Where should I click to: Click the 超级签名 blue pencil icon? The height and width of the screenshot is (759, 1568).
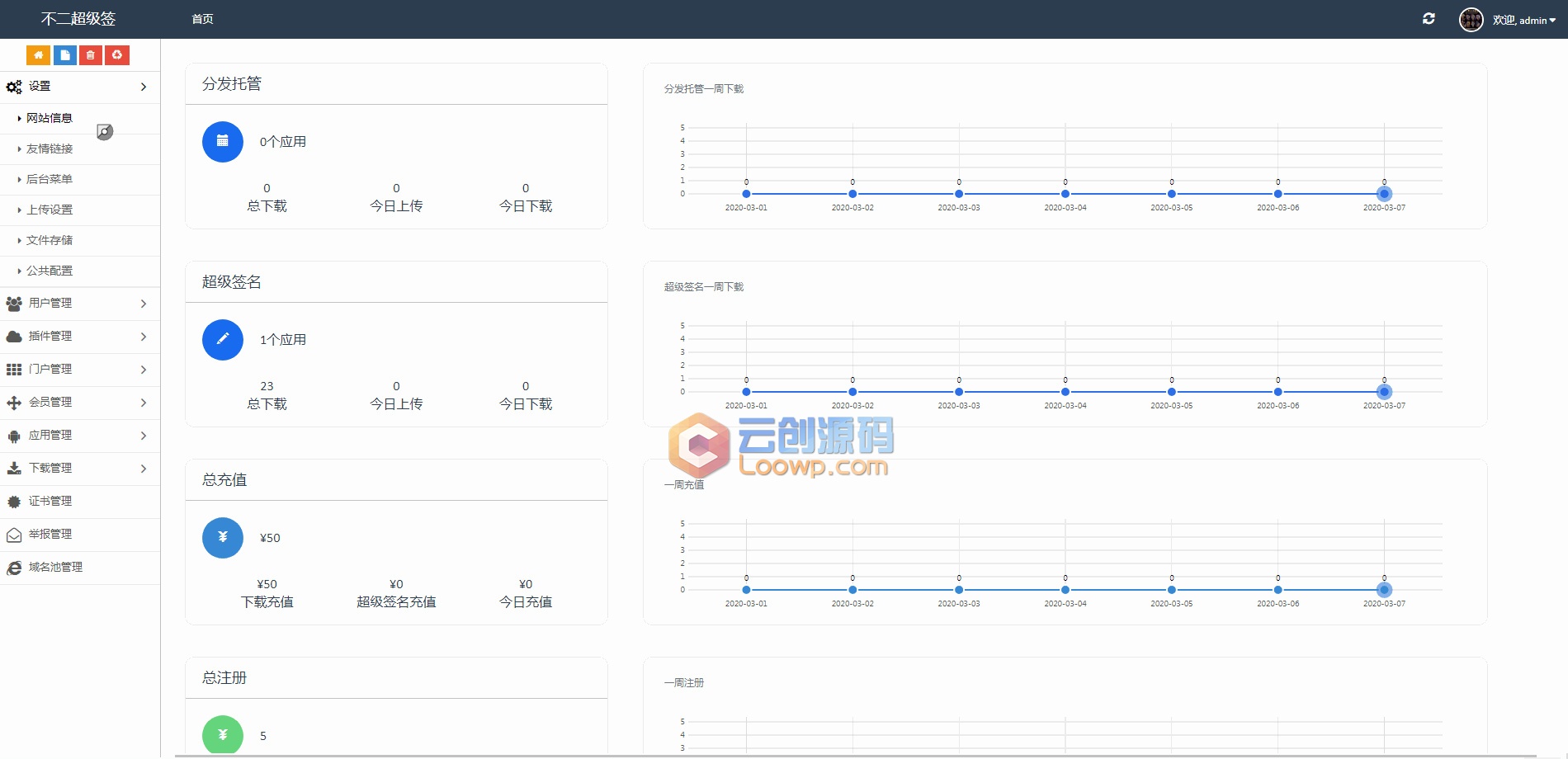tap(223, 340)
